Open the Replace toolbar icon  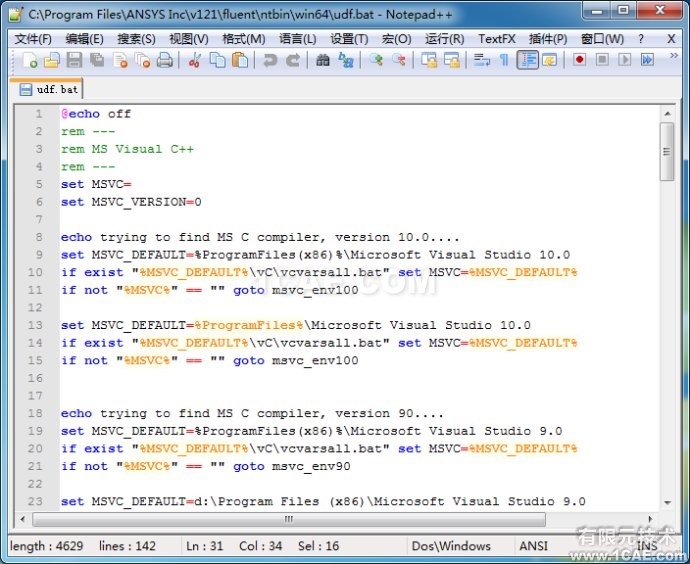[345, 60]
